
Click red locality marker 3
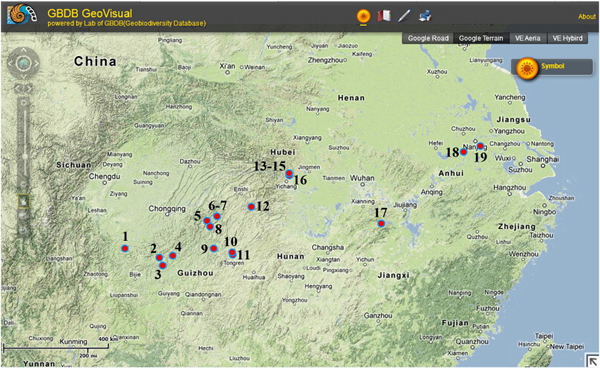point(163,265)
